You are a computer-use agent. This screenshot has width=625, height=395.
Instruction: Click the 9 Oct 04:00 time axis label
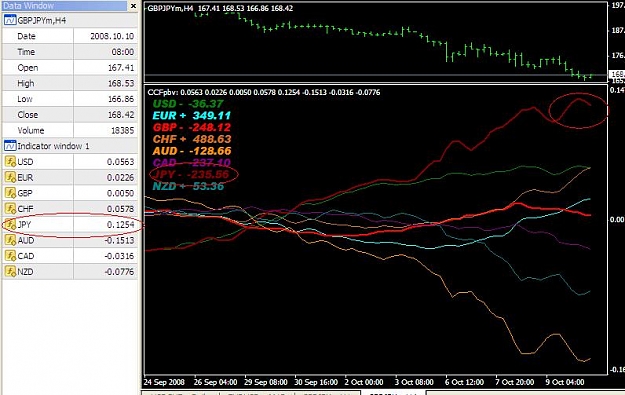point(565,382)
